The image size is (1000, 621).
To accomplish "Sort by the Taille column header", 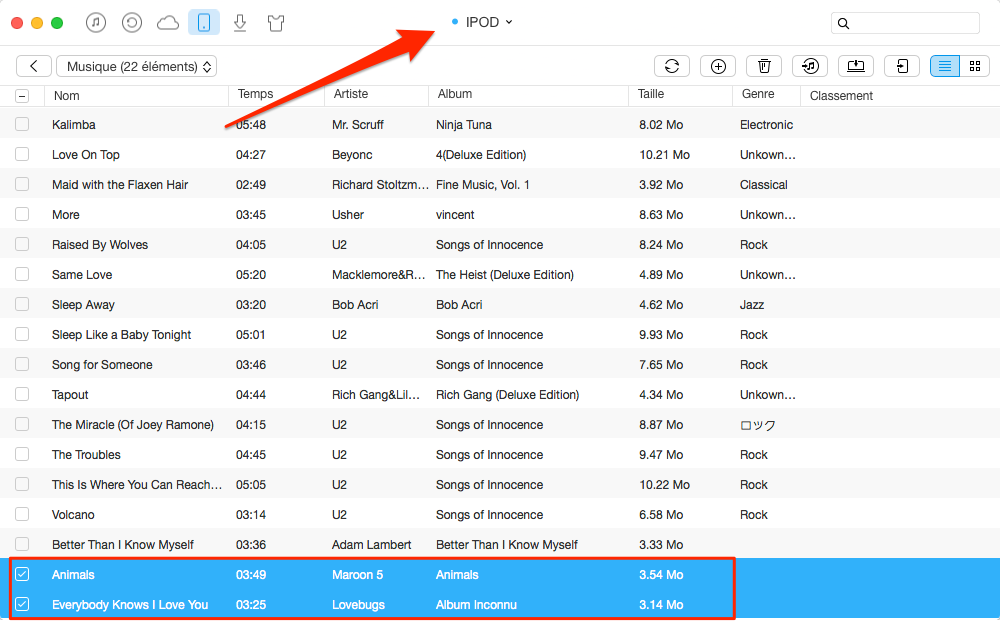I will pyautogui.click(x=651, y=94).
